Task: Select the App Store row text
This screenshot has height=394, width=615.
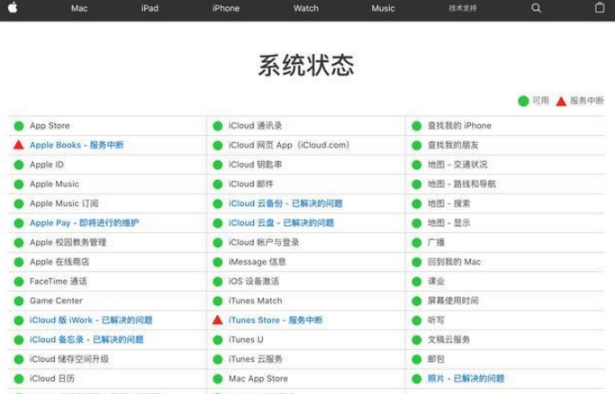Action: click(x=50, y=126)
